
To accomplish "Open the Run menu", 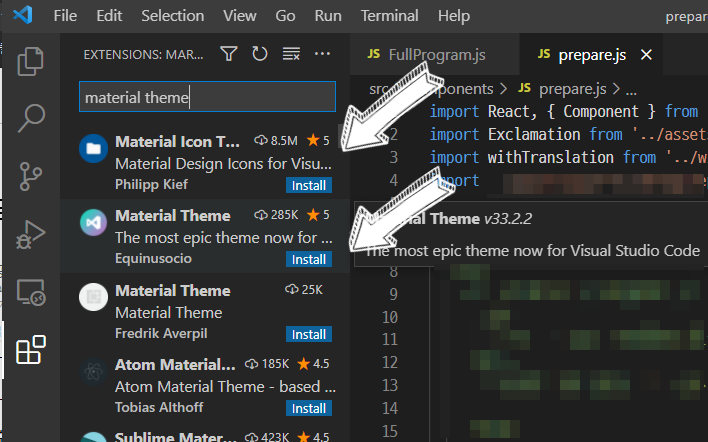I will tap(328, 16).
